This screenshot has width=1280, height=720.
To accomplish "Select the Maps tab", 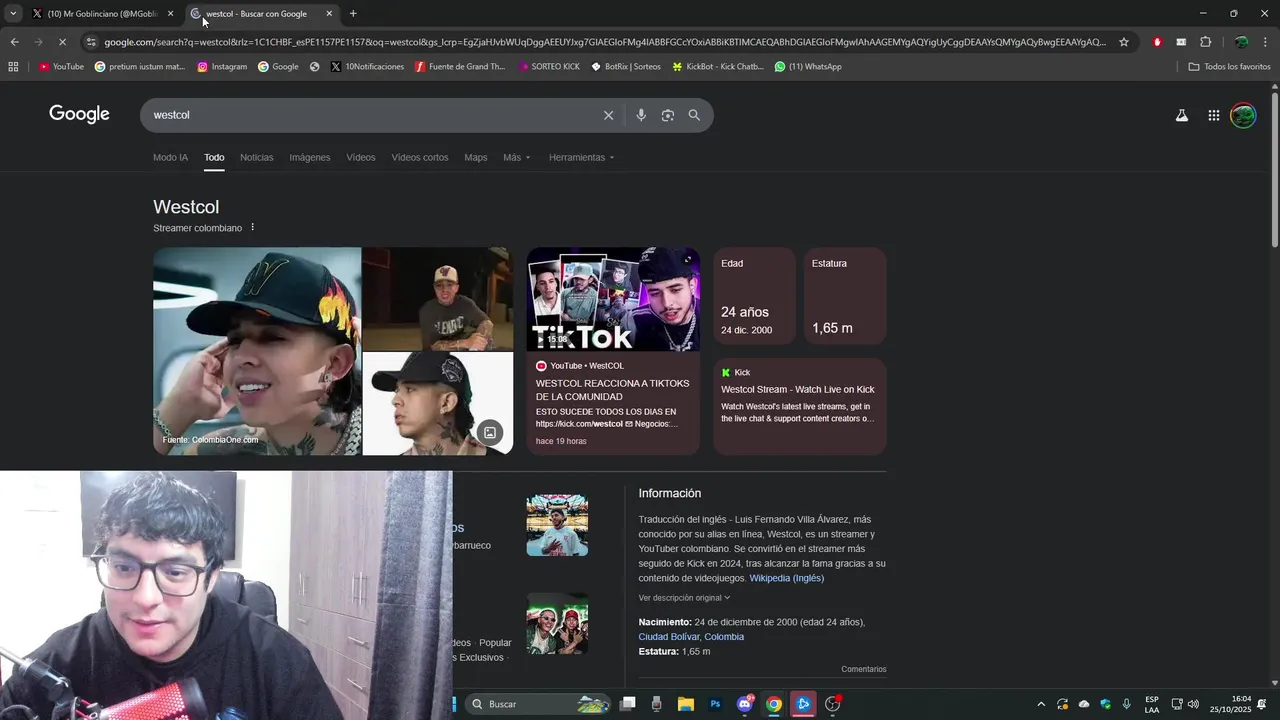I will 476,158.
